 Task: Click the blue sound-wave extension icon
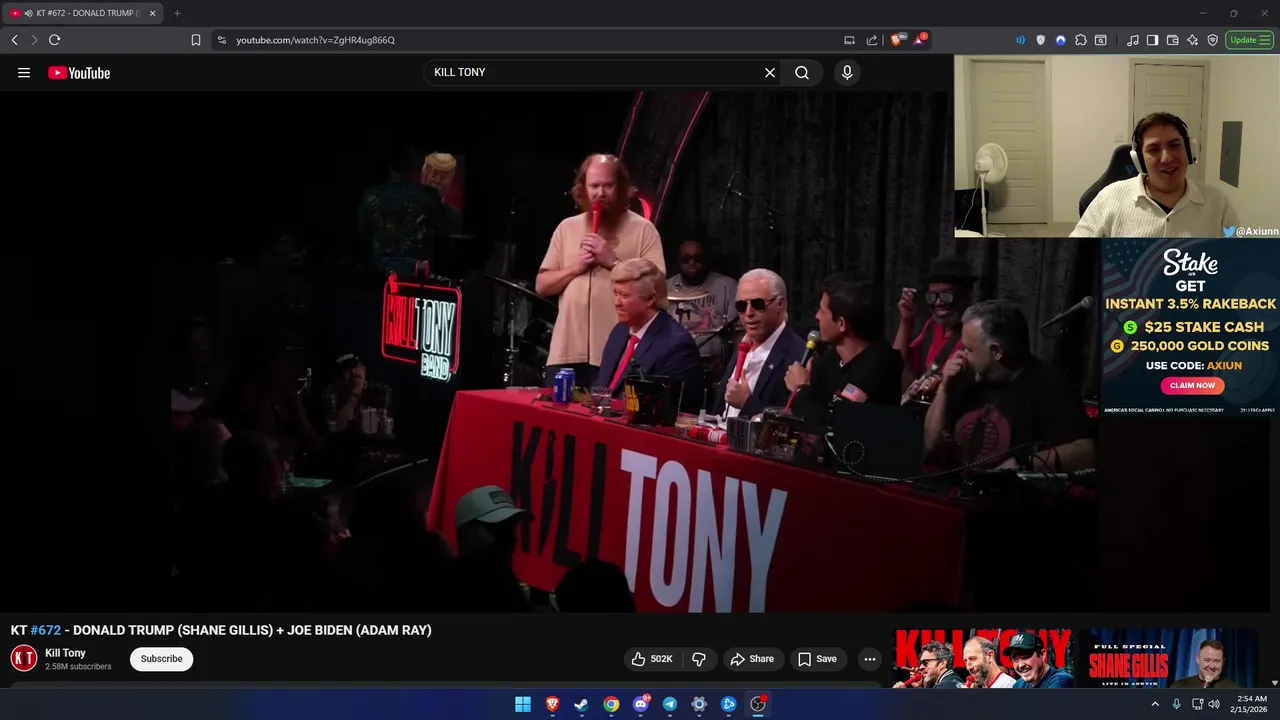click(x=1020, y=40)
